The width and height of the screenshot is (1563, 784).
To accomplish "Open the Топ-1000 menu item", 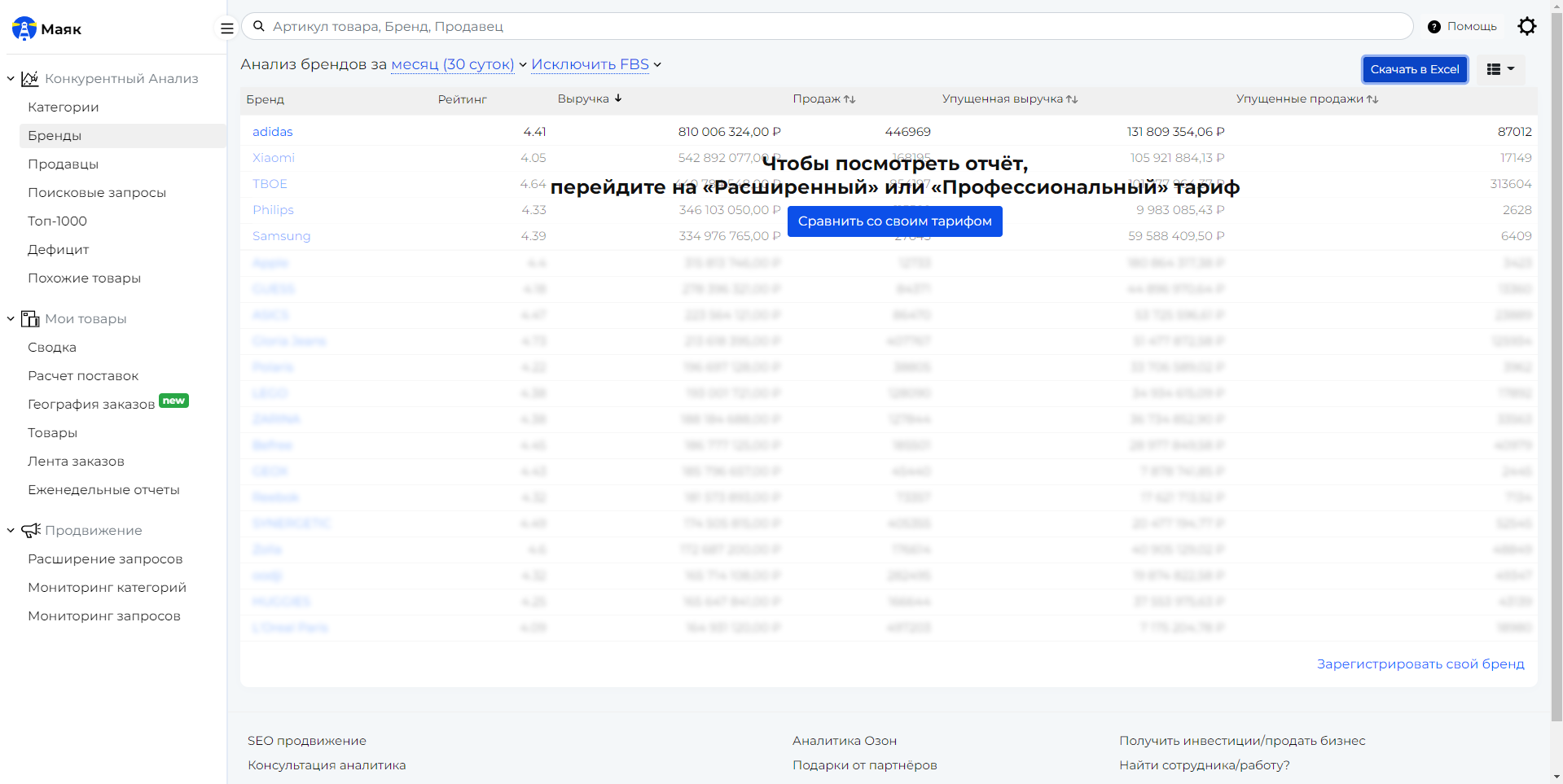I will pyautogui.click(x=57, y=221).
